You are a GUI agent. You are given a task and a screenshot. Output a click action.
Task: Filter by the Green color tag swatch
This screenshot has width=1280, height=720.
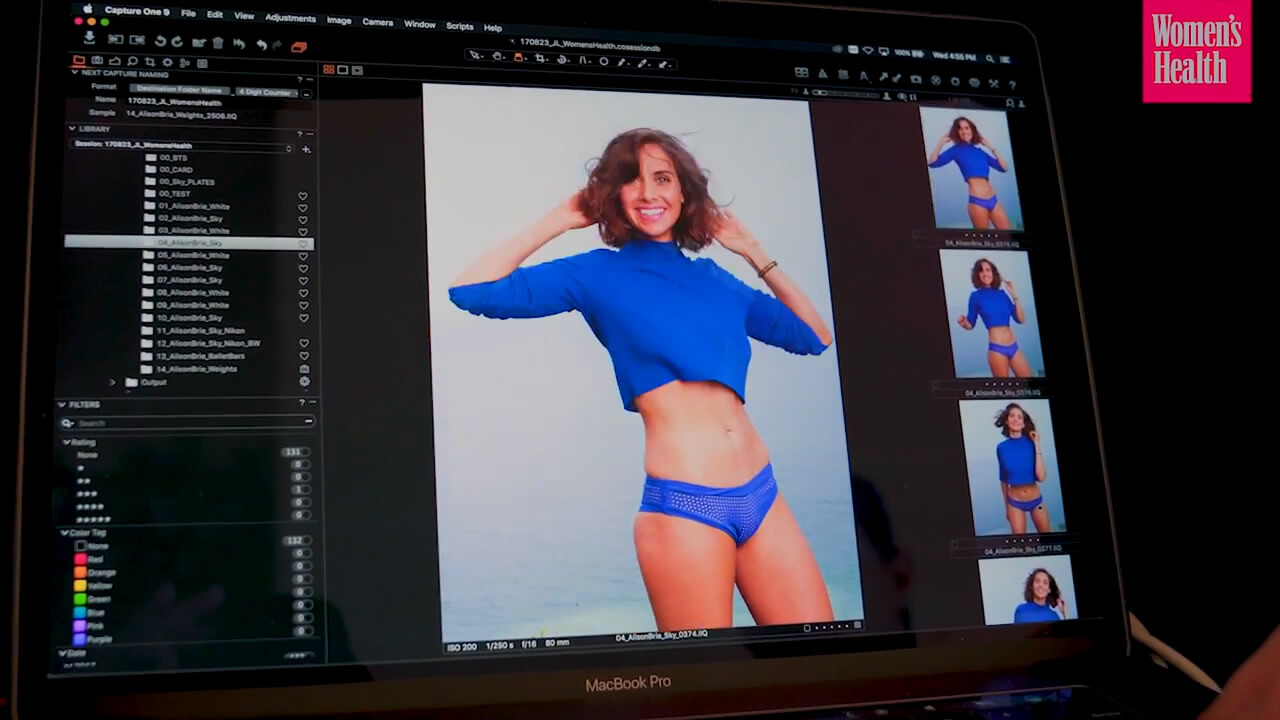click(80, 599)
